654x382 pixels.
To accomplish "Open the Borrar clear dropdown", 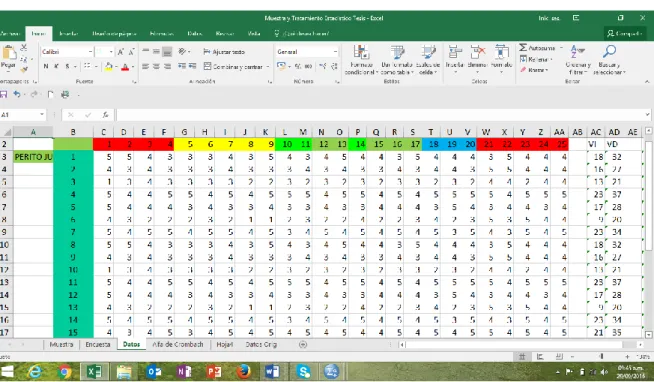I will tap(533, 70).
